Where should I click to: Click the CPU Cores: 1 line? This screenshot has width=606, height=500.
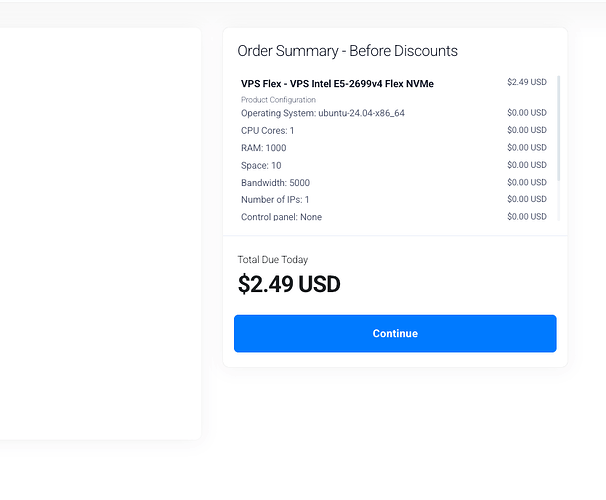click(267, 131)
